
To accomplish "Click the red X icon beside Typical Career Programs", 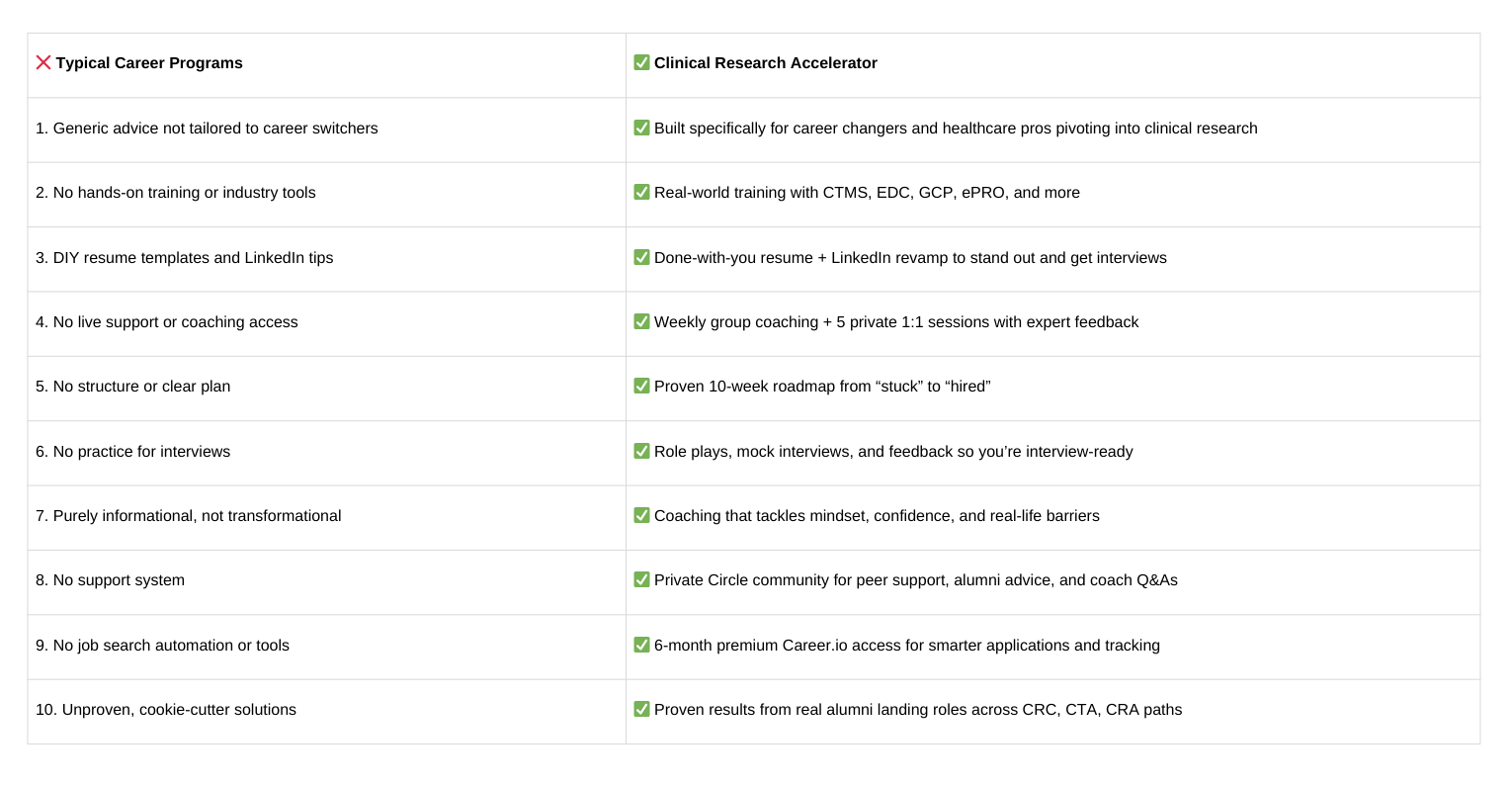I will [x=43, y=62].
